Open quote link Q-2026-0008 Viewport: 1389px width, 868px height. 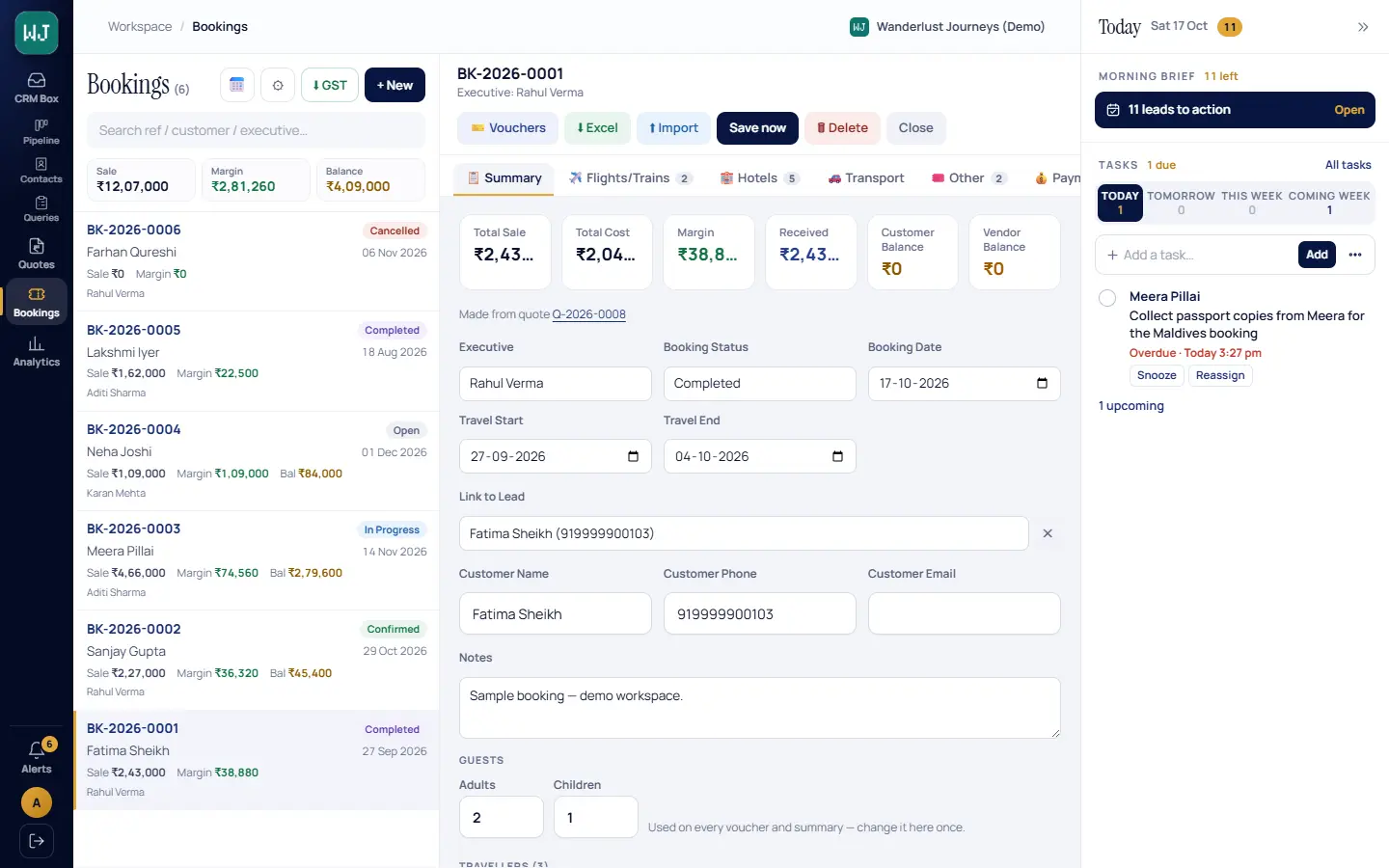tap(588, 314)
